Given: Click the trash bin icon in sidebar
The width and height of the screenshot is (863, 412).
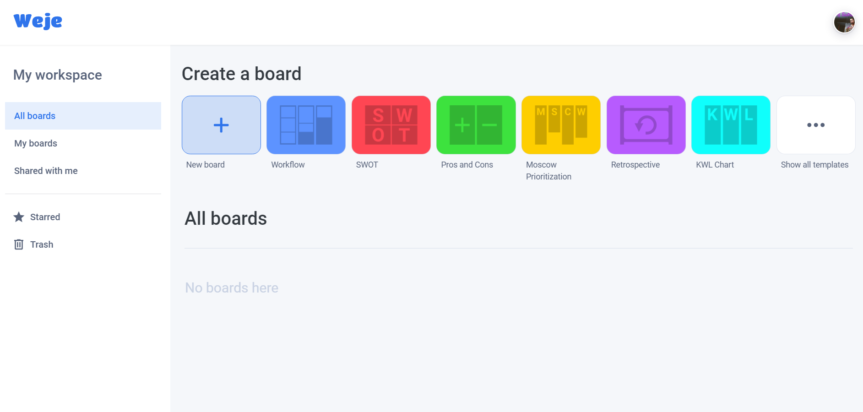Looking at the screenshot, I should click(x=19, y=244).
